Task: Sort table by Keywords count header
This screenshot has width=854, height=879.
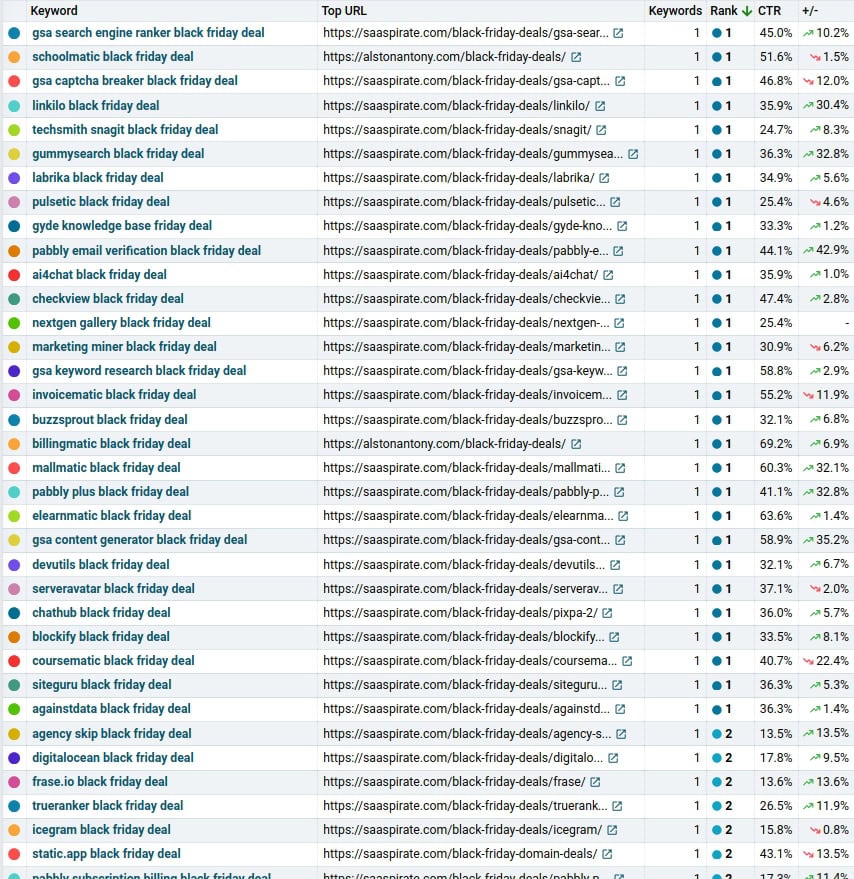Action: (x=675, y=11)
